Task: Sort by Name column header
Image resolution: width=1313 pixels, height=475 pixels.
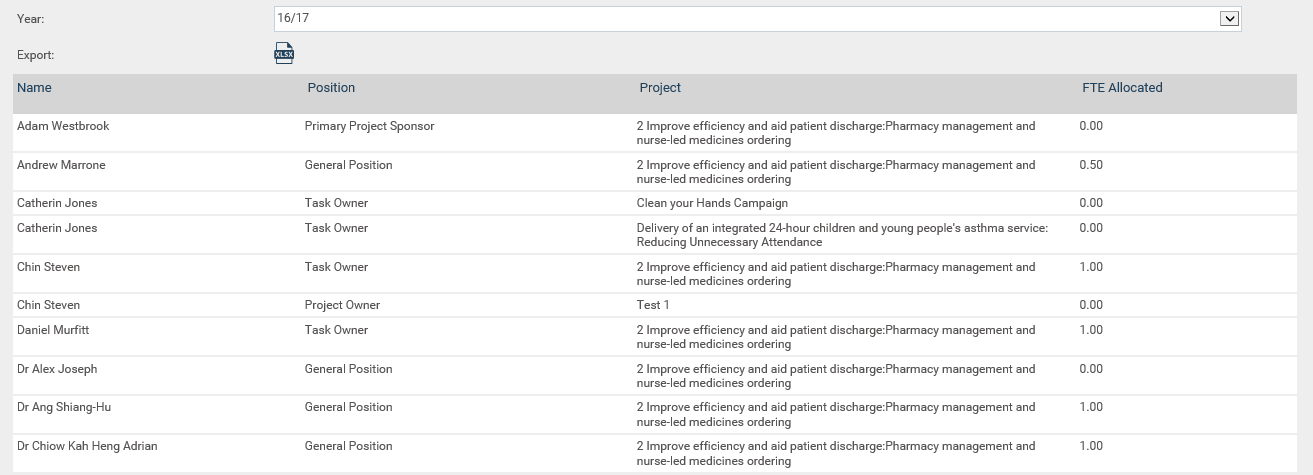Action: (35, 88)
